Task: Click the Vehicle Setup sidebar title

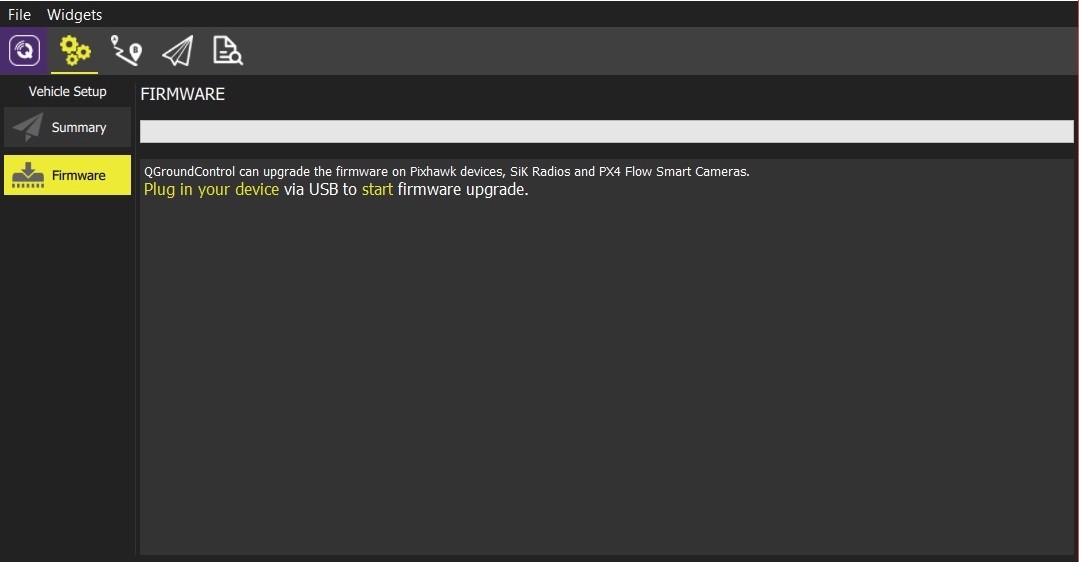Action: (67, 92)
